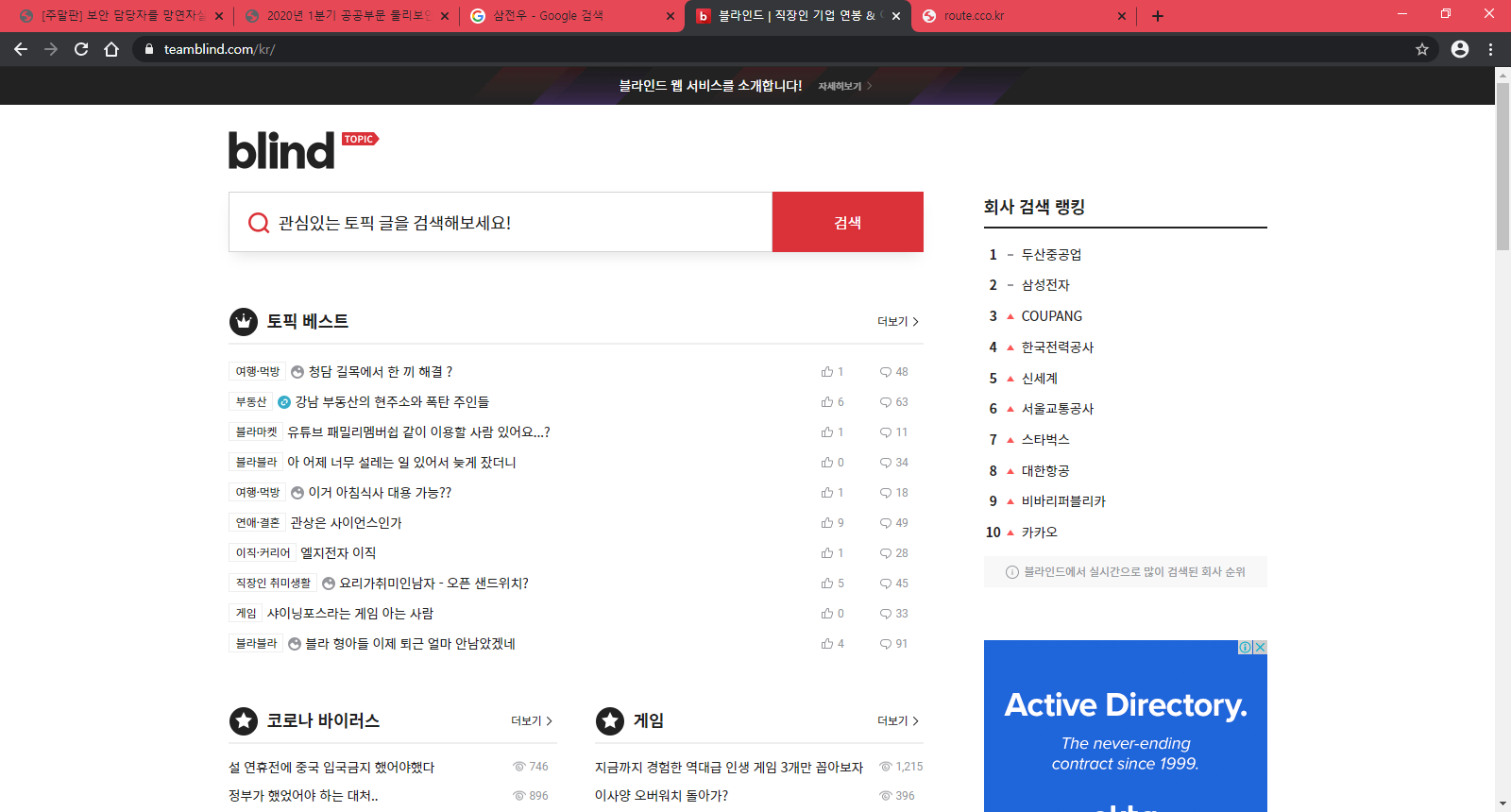This screenshot has width=1511, height=812.
Task: Open the ad info icon
Action: 1246,647
